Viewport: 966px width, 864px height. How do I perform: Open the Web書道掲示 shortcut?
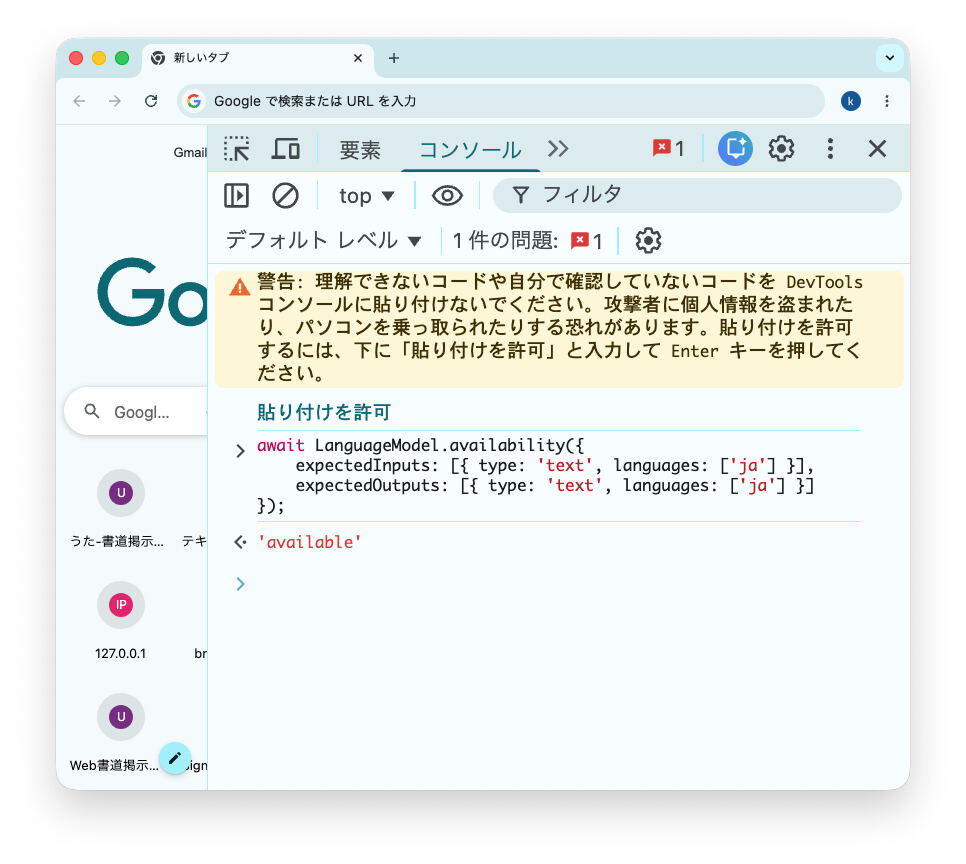pos(115,733)
